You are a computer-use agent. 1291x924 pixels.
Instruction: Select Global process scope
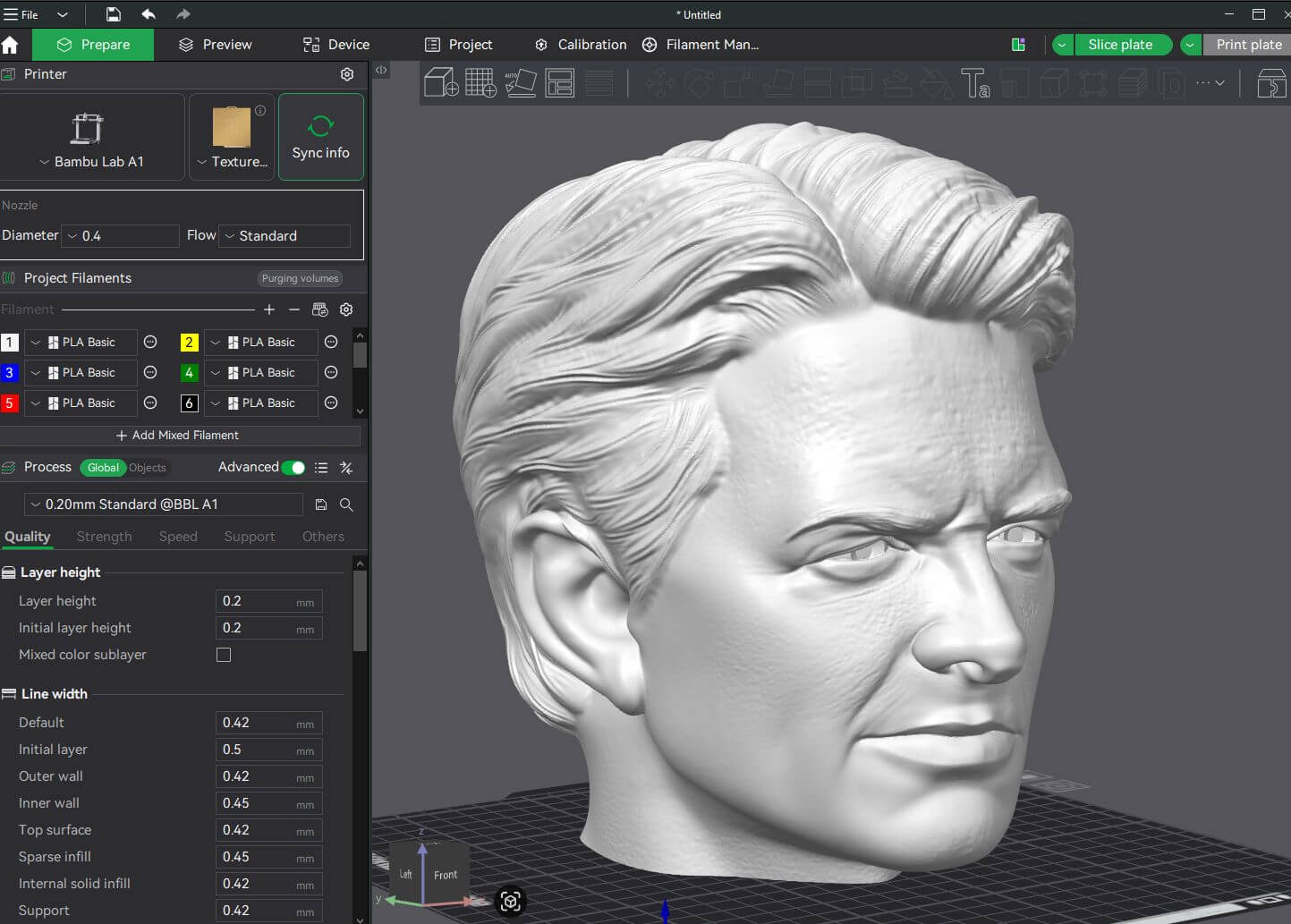pyautogui.click(x=103, y=468)
